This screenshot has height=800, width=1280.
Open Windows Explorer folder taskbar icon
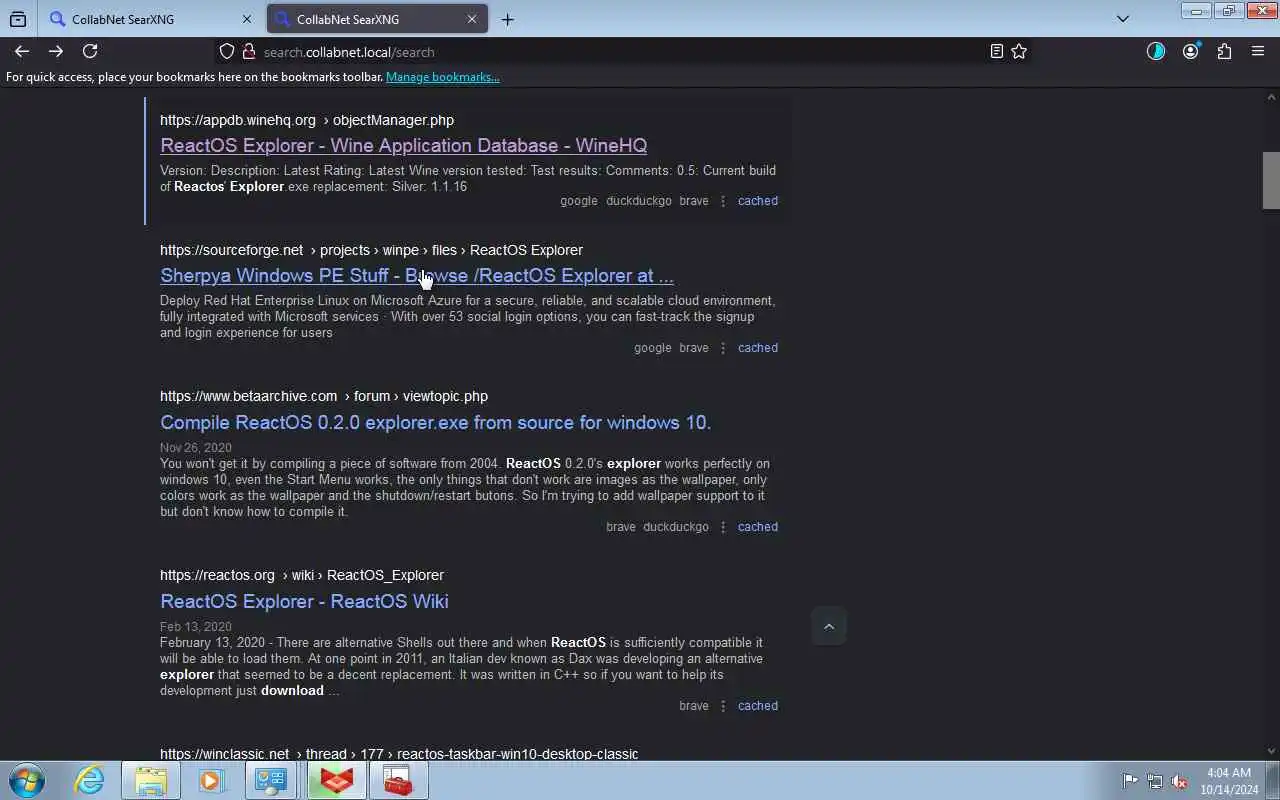point(151,780)
